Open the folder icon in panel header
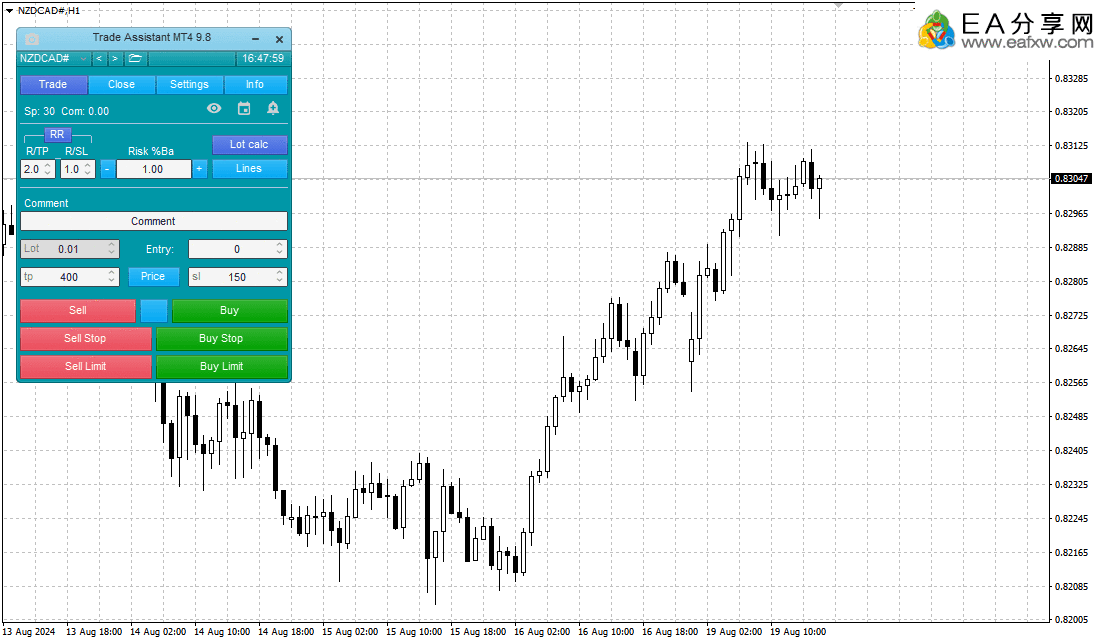1095x643 pixels. coord(135,59)
